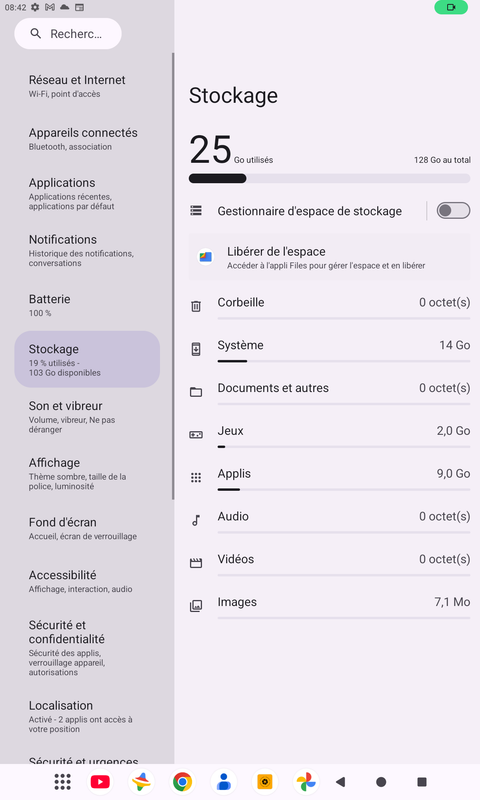This screenshot has height=800, width=480.
Task: Tap the recent apps square button
Action: coord(422,782)
